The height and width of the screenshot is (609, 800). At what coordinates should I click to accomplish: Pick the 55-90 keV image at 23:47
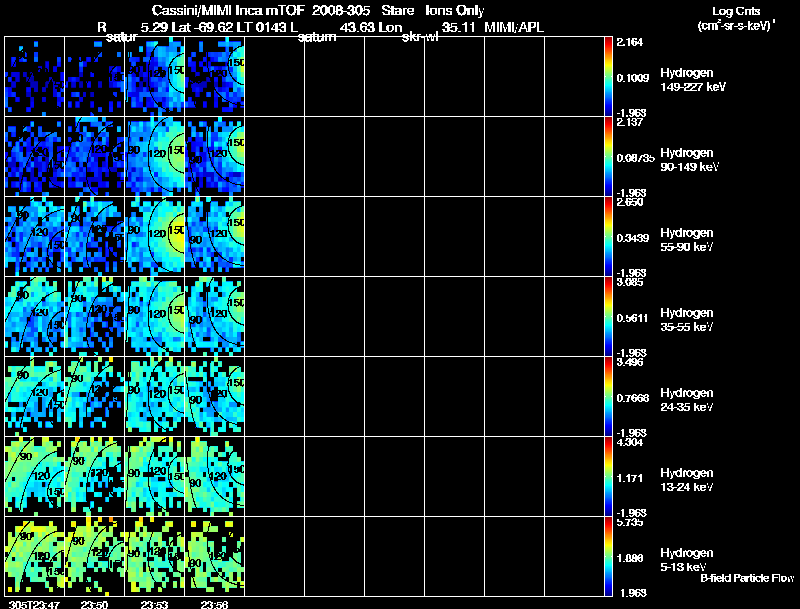tap(35, 237)
